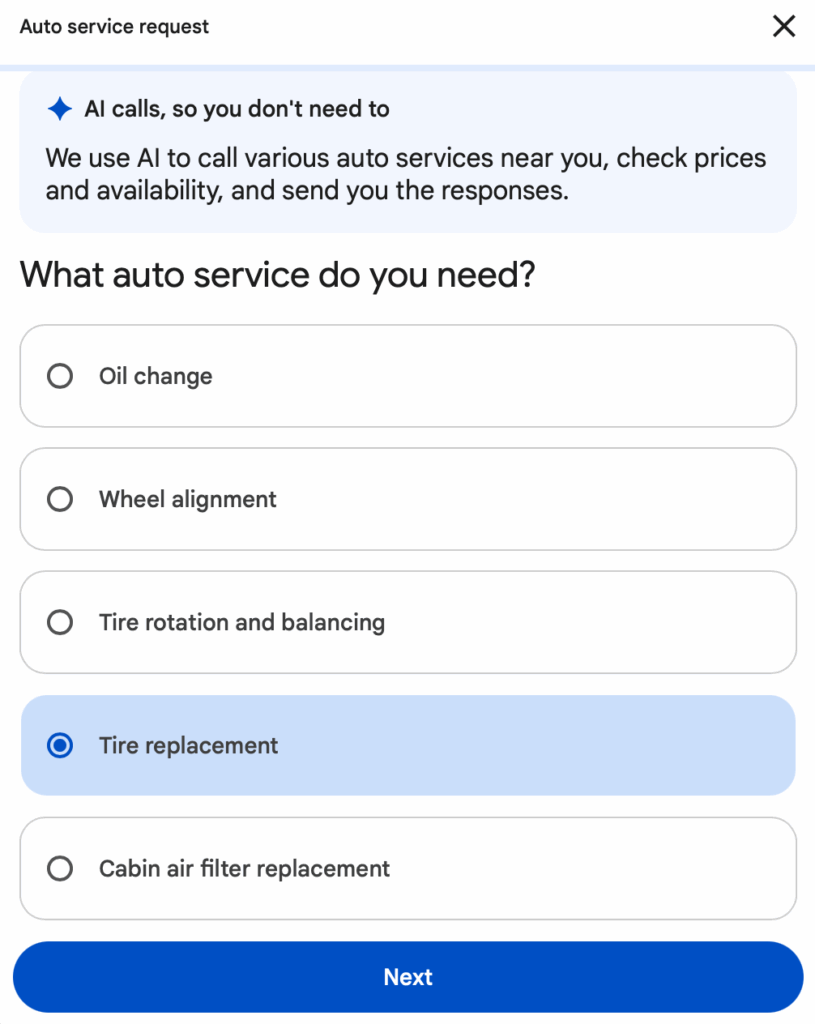This screenshot has width=815, height=1024.
Task: Click the Cabin air filter replacement card
Action: (x=407, y=868)
